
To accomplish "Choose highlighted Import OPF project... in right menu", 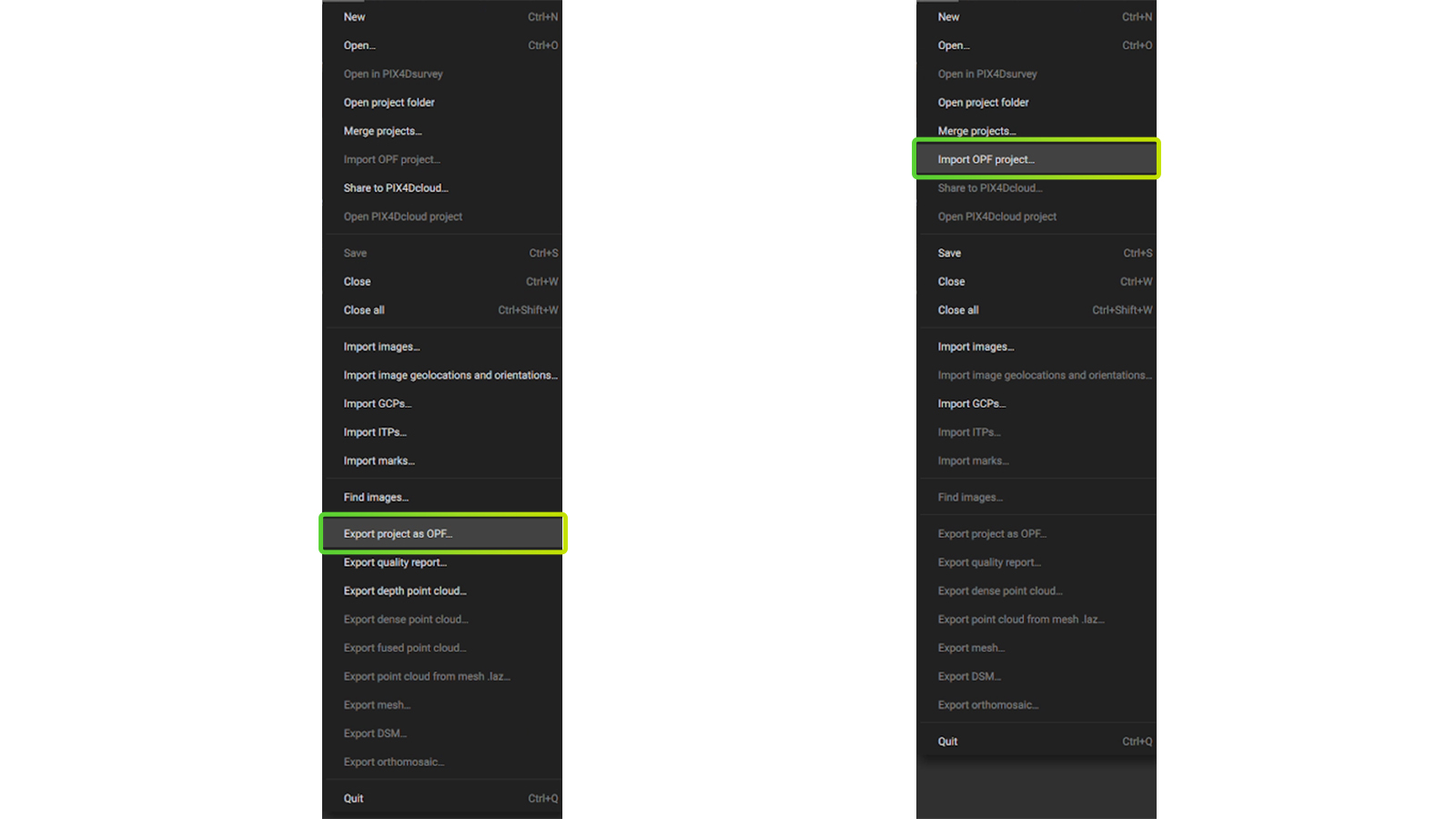I will click(1036, 159).
